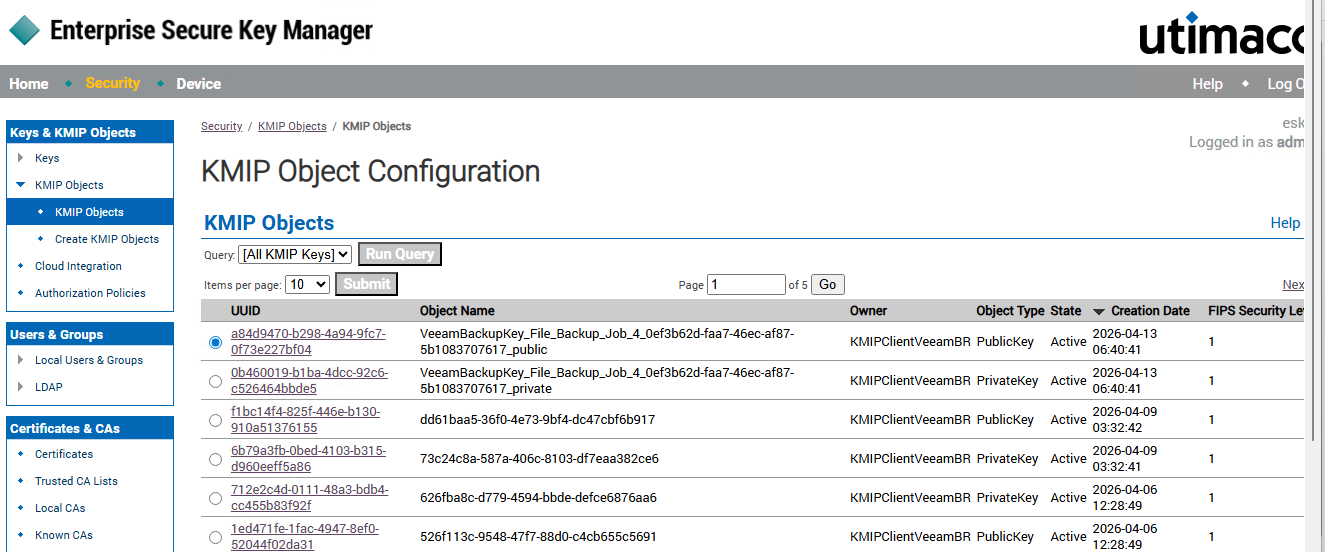Open UUID link 1ed471fe-1fac-4947-8ef0

(x=305, y=537)
